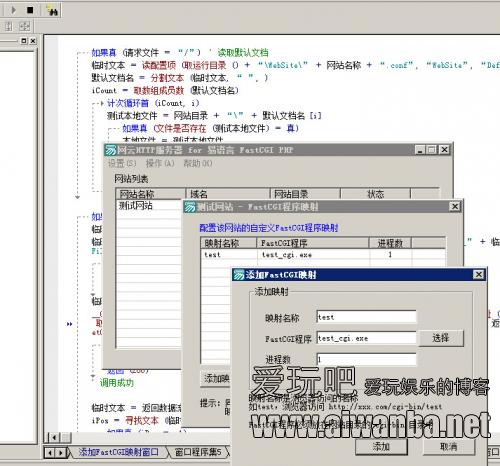Click the tab strip right-arrow navigation button
The image size is (500, 466).
pos(61,453)
